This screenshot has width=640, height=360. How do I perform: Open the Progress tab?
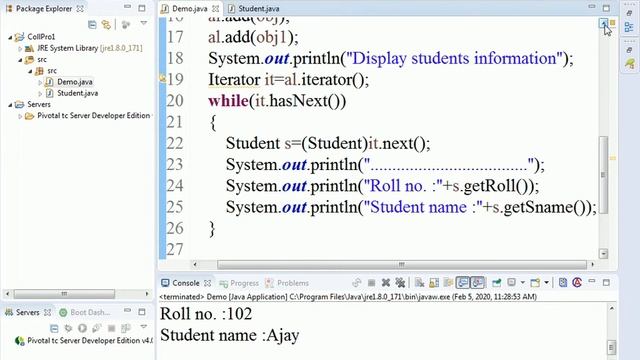pos(244,283)
